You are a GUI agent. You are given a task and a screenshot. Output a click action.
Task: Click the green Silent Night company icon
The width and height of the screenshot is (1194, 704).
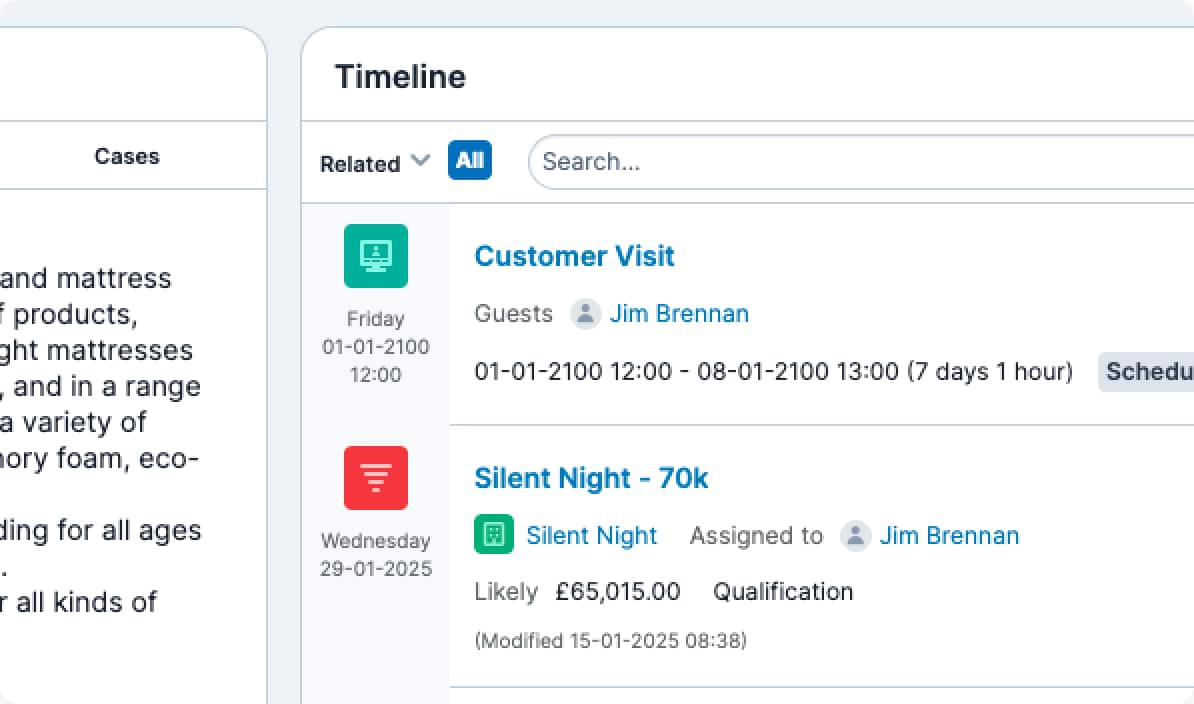pos(493,534)
